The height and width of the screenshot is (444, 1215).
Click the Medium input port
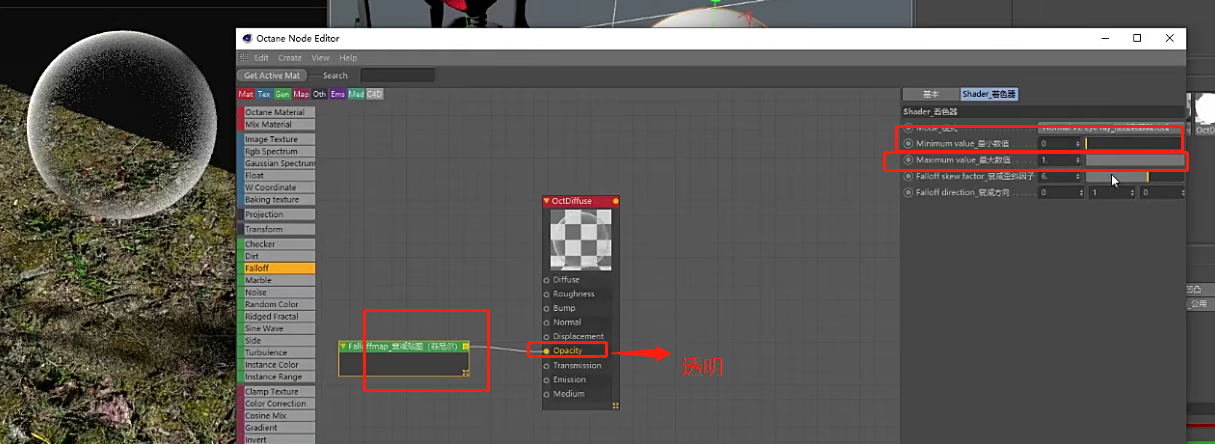pyautogui.click(x=546, y=393)
